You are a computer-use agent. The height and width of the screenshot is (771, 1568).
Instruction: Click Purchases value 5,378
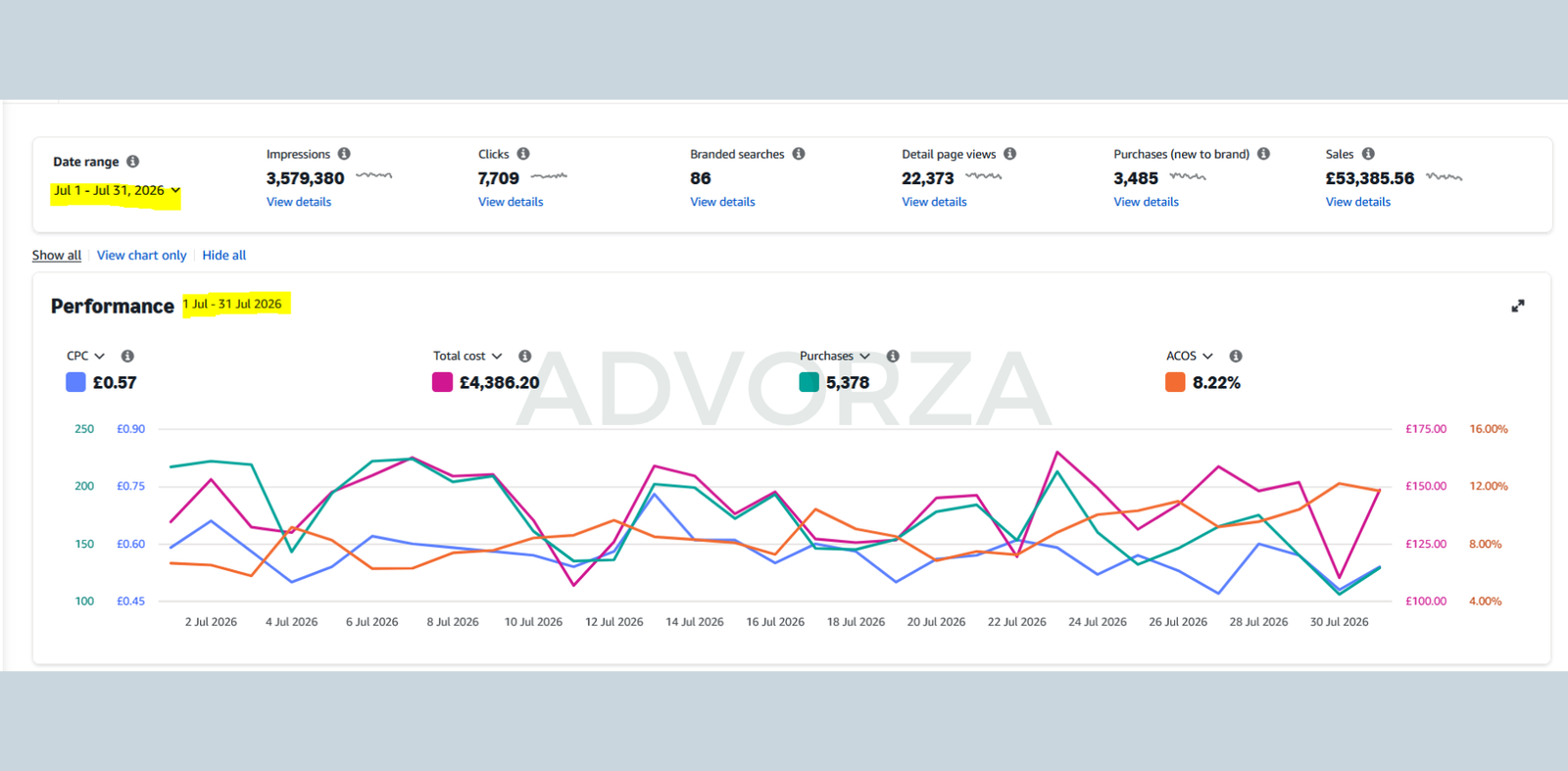click(x=848, y=383)
